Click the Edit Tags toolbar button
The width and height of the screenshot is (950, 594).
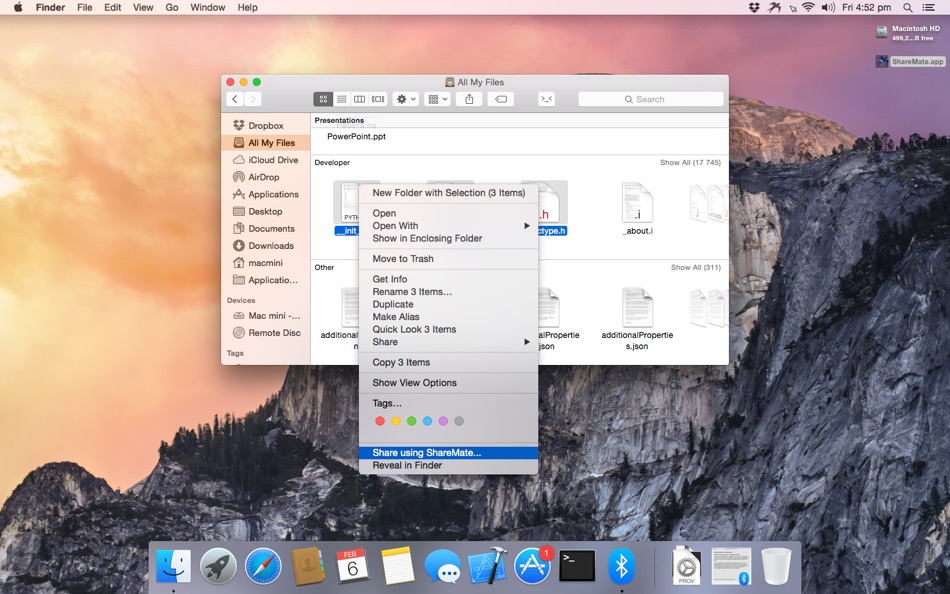(x=501, y=99)
